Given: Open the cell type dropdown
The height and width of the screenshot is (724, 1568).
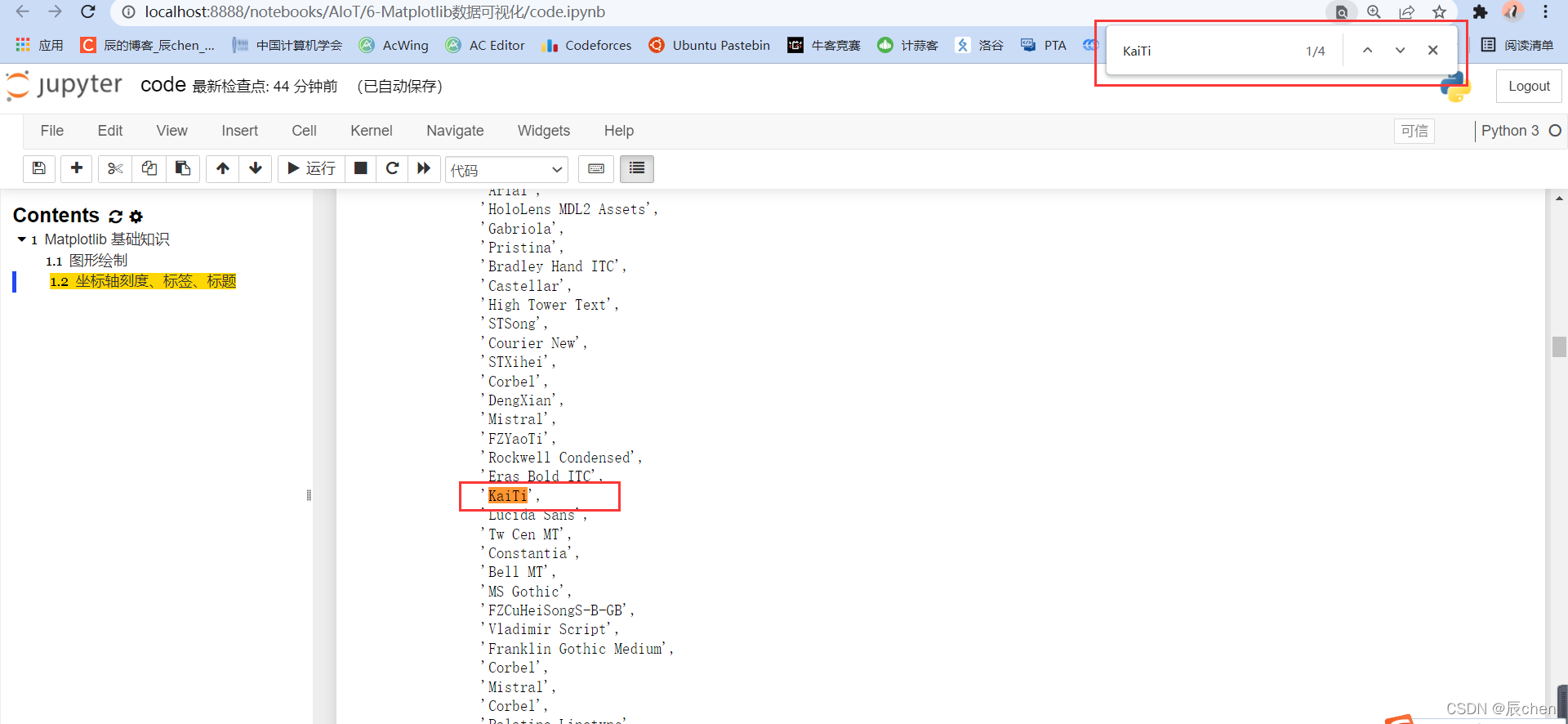Looking at the screenshot, I should pyautogui.click(x=506, y=170).
